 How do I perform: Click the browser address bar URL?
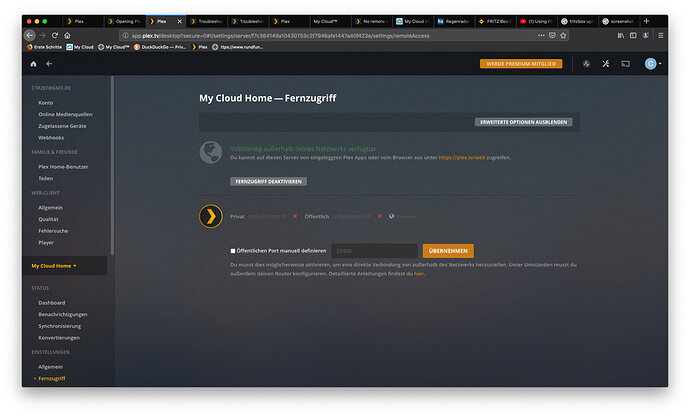point(280,36)
